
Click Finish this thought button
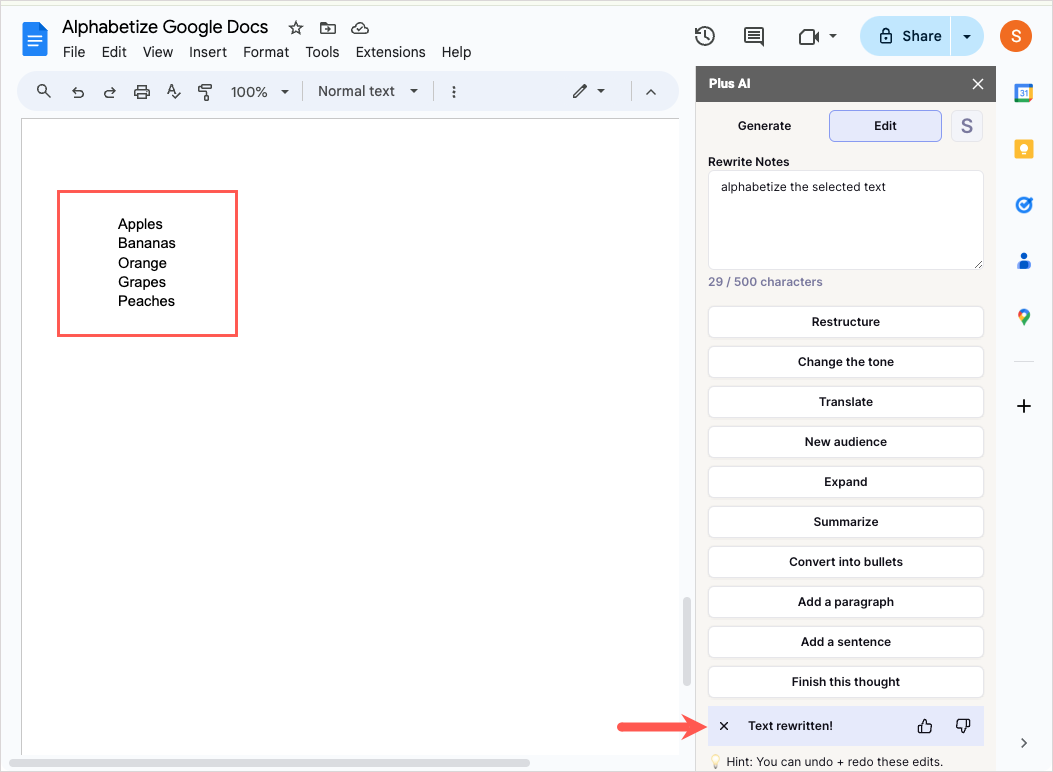click(x=845, y=682)
